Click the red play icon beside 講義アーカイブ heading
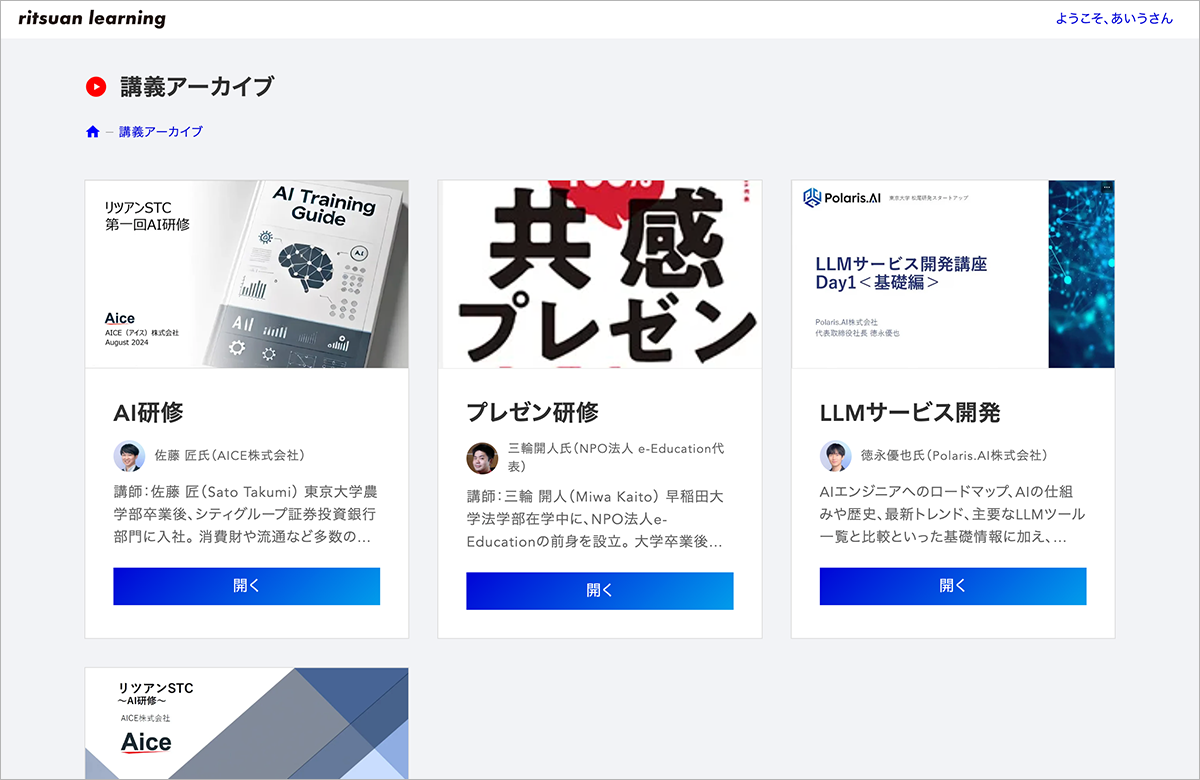Image resolution: width=1200 pixels, height=780 pixels. pyautogui.click(x=96, y=87)
